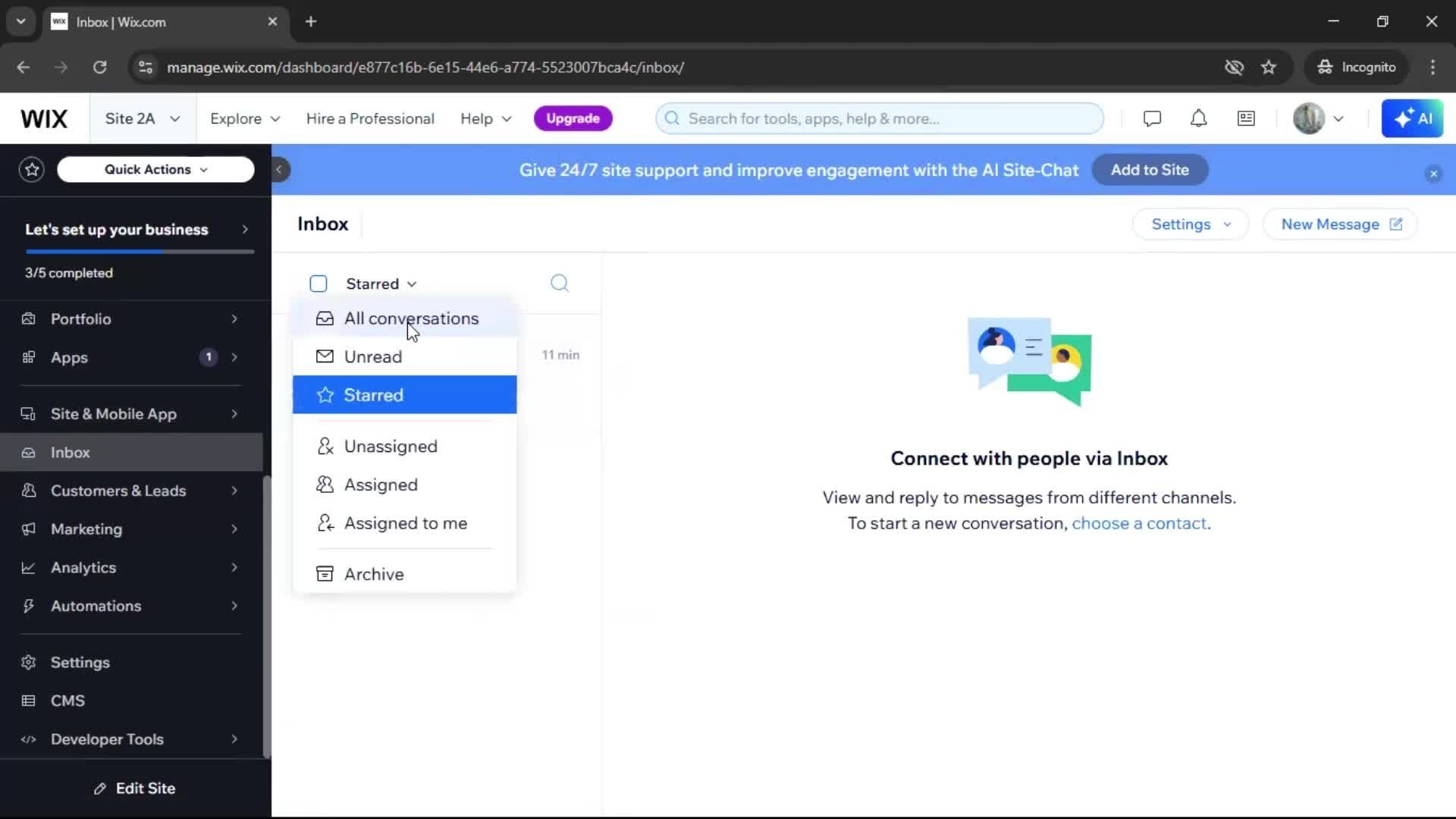Click the sidebar vertical scrollbar
1456x819 pixels.
[x=266, y=617]
